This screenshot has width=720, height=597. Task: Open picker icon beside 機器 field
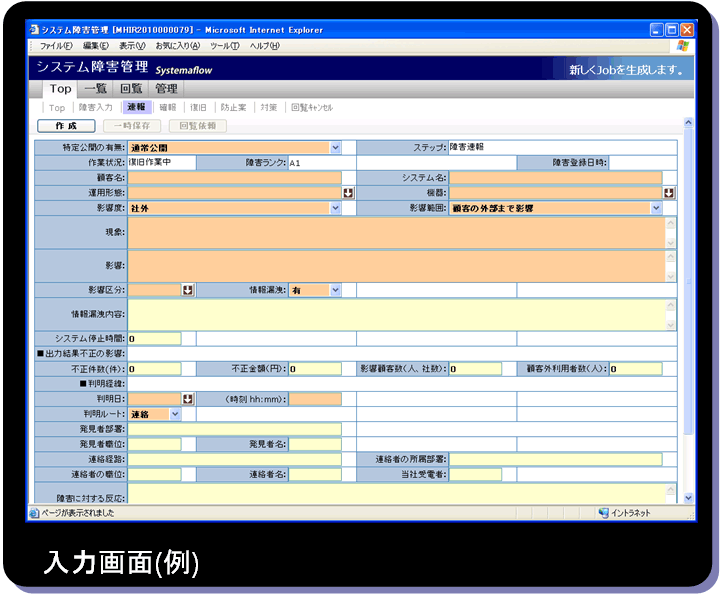[x=669, y=193]
